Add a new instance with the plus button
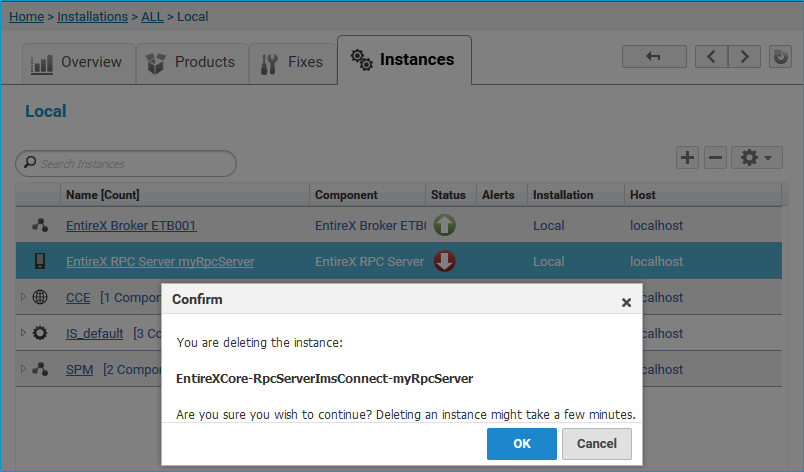The width and height of the screenshot is (804, 472). (688, 158)
